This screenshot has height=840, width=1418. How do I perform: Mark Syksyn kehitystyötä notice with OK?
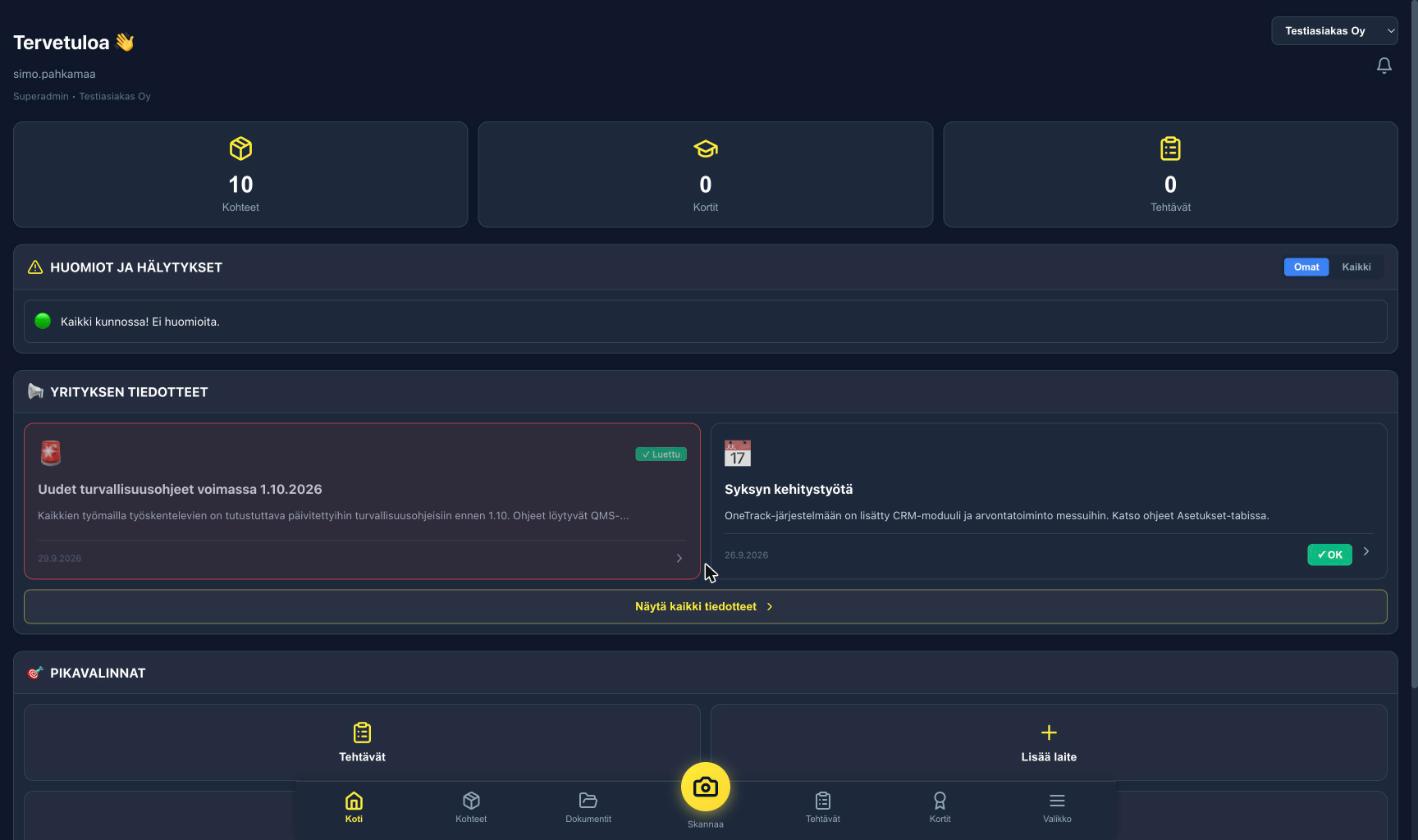1329,554
